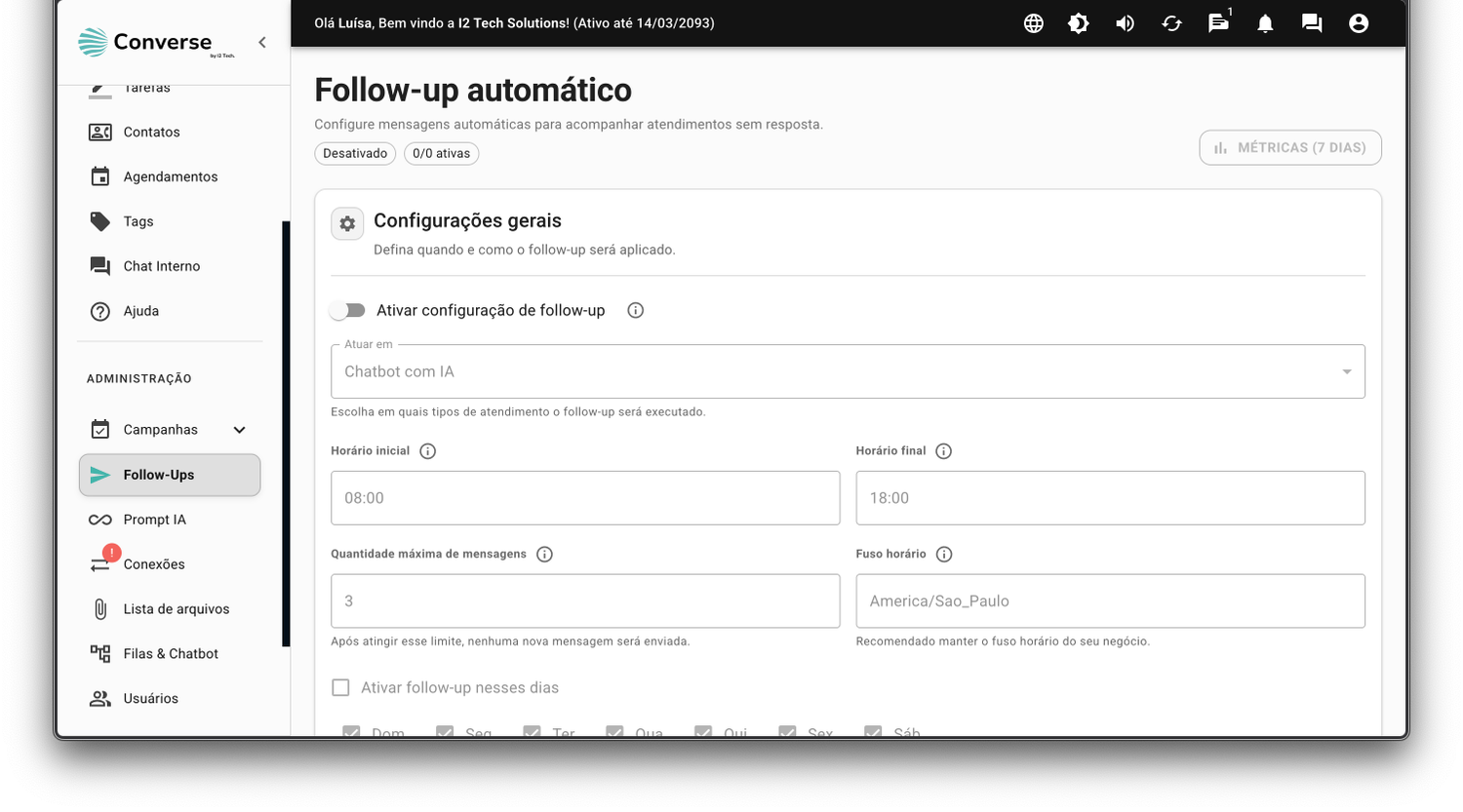Click the refresh sync icon
This screenshot has height=812, width=1463.
[x=1172, y=23]
